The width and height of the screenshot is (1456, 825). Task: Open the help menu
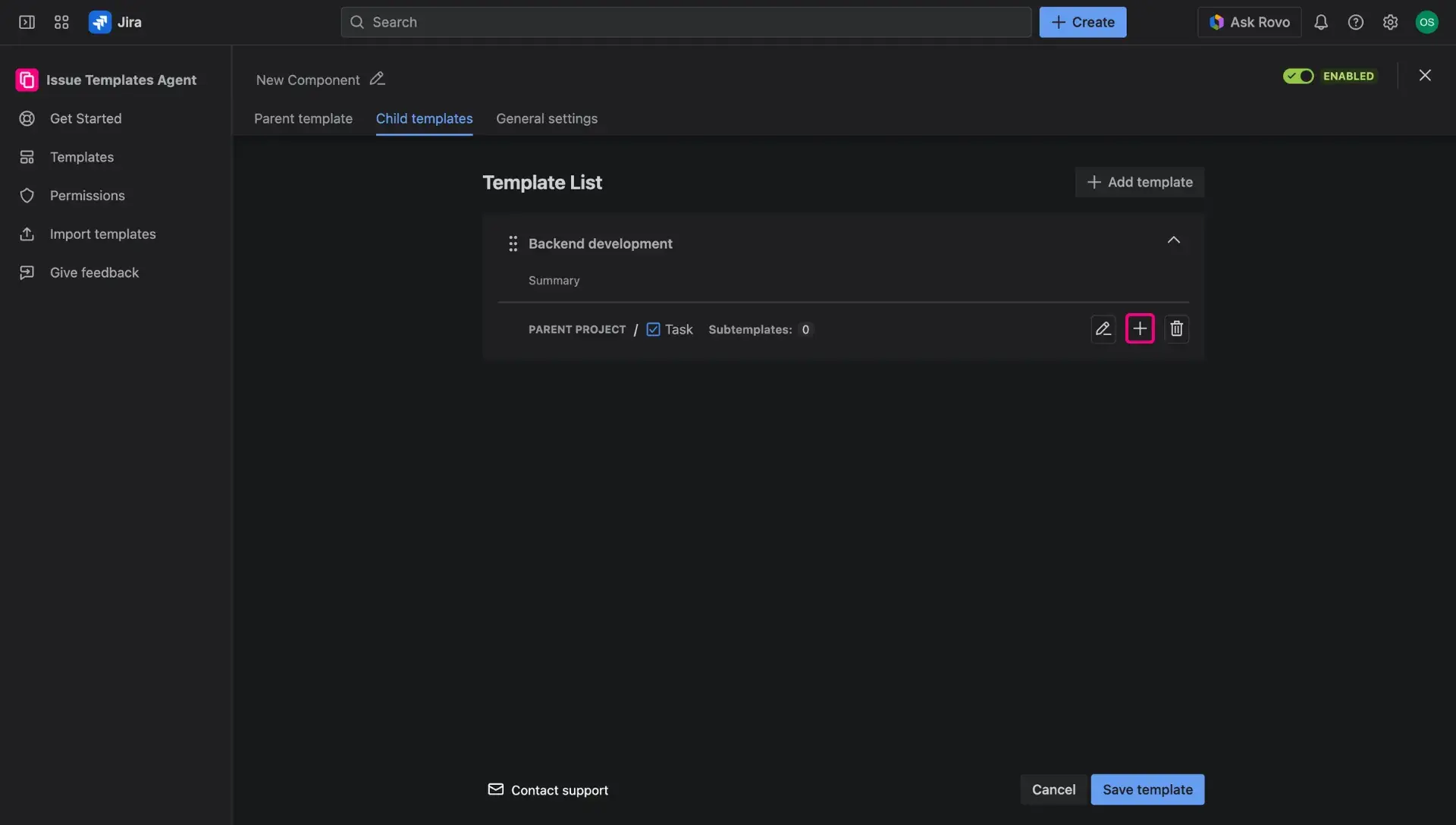[1356, 22]
